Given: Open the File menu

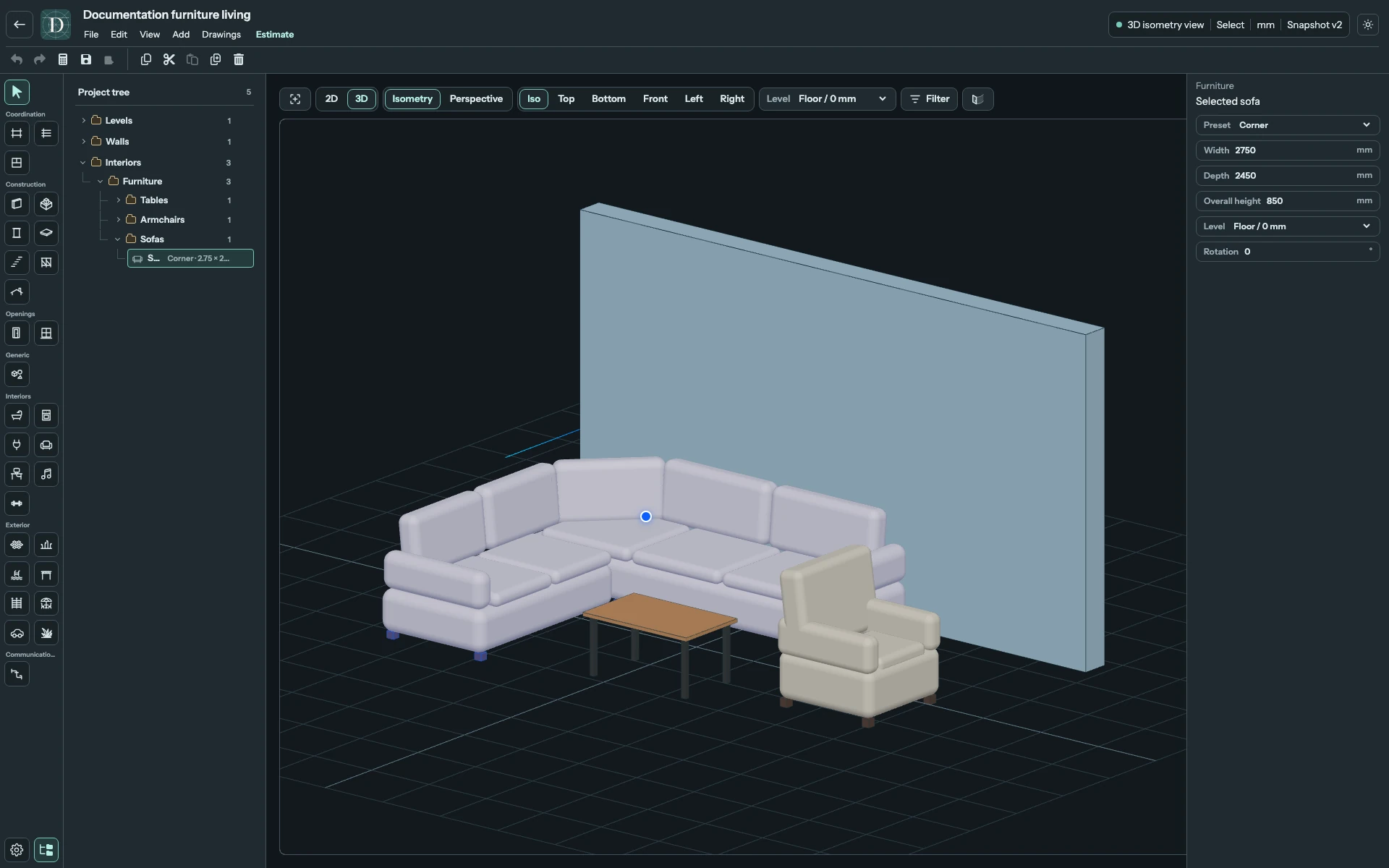Looking at the screenshot, I should click(x=91, y=35).
